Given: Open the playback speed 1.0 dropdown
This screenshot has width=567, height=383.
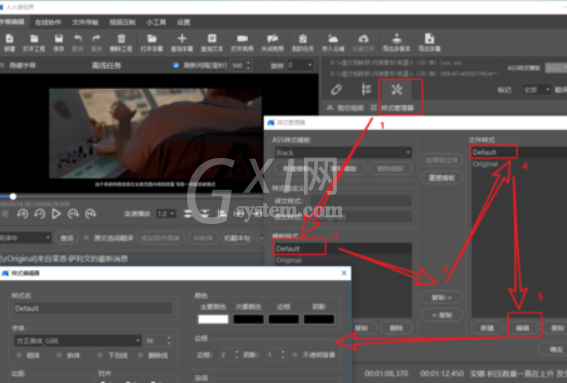Looking at the screenshot, I should [166, 214].
